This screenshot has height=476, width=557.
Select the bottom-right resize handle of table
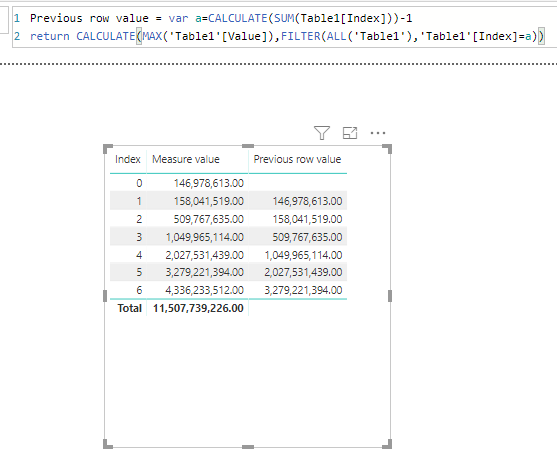coord(387,444)
